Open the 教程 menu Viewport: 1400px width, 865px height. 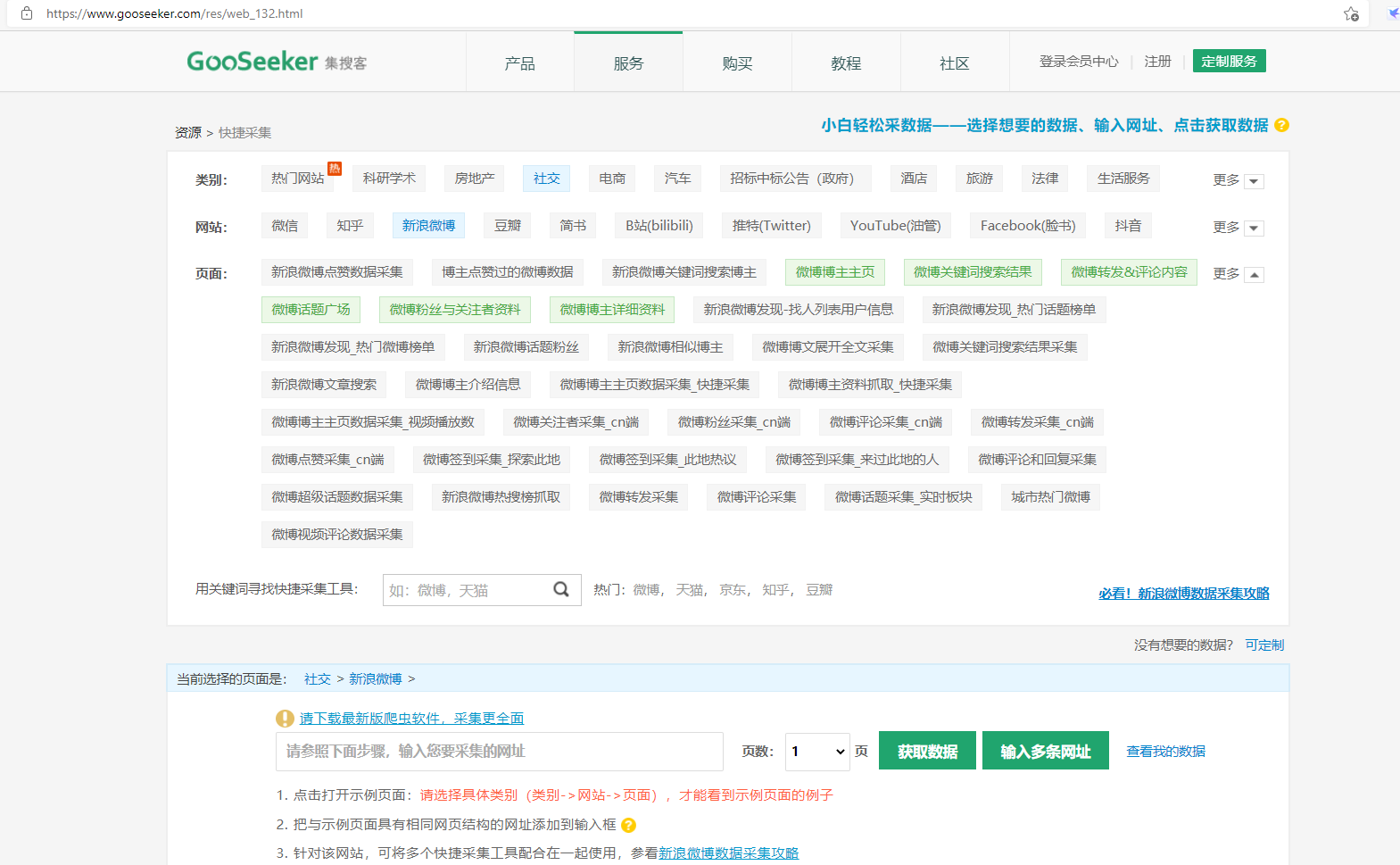[846, 62]
